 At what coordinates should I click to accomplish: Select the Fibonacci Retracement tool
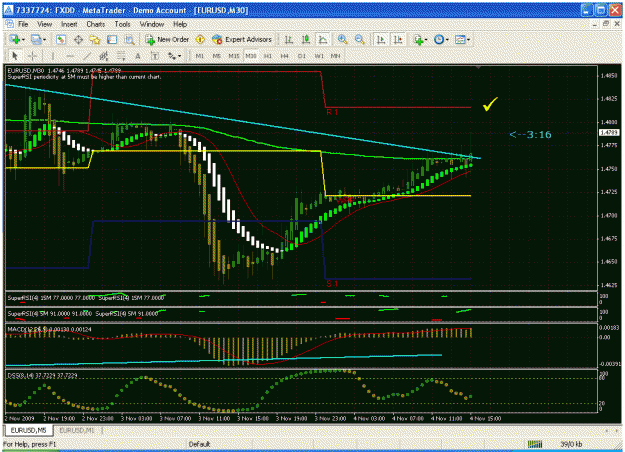tap(121, 56)
